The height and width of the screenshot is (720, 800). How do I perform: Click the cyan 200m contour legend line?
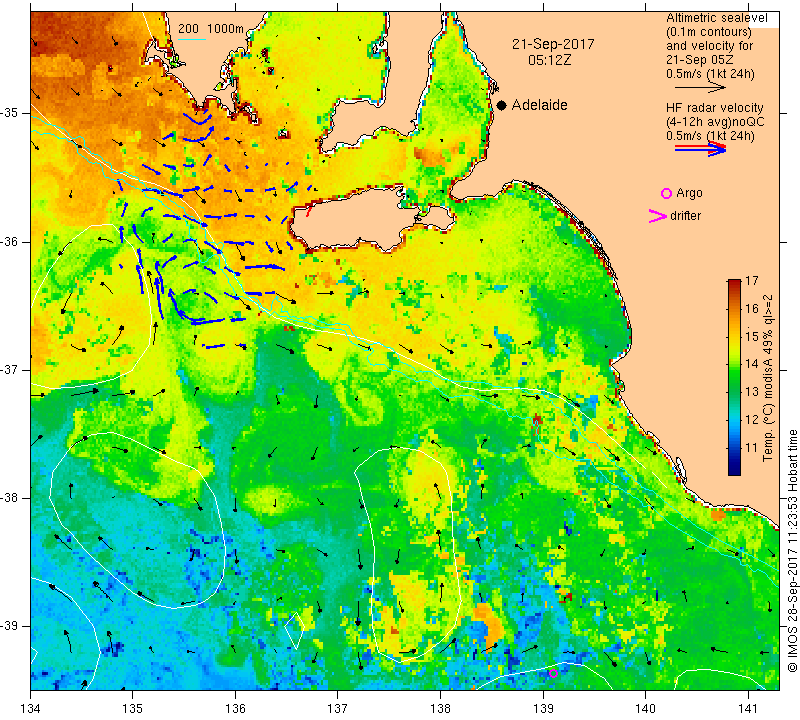[x=192, y=39]
